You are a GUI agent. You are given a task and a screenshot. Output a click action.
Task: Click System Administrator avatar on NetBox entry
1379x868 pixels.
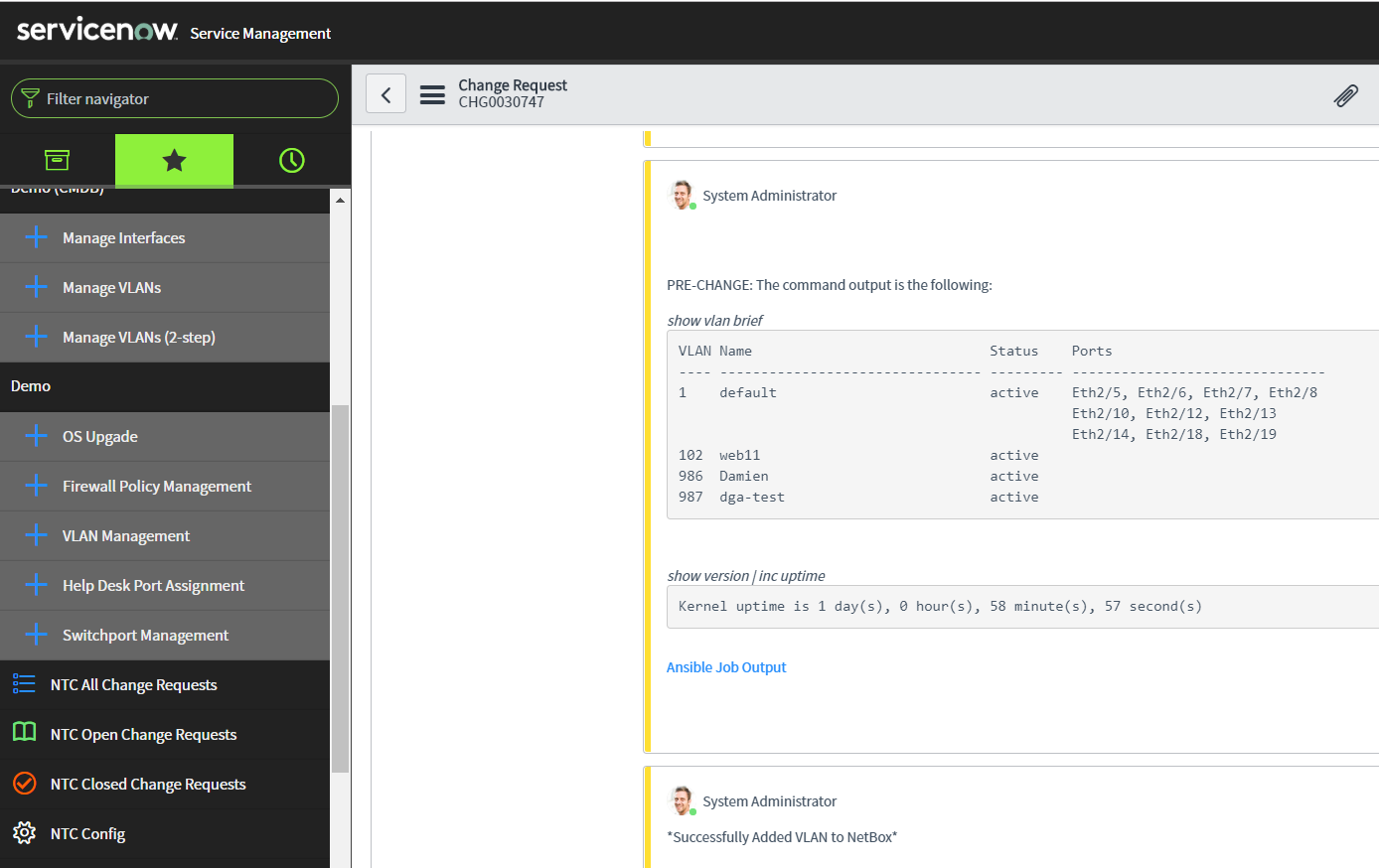point(682,800)
